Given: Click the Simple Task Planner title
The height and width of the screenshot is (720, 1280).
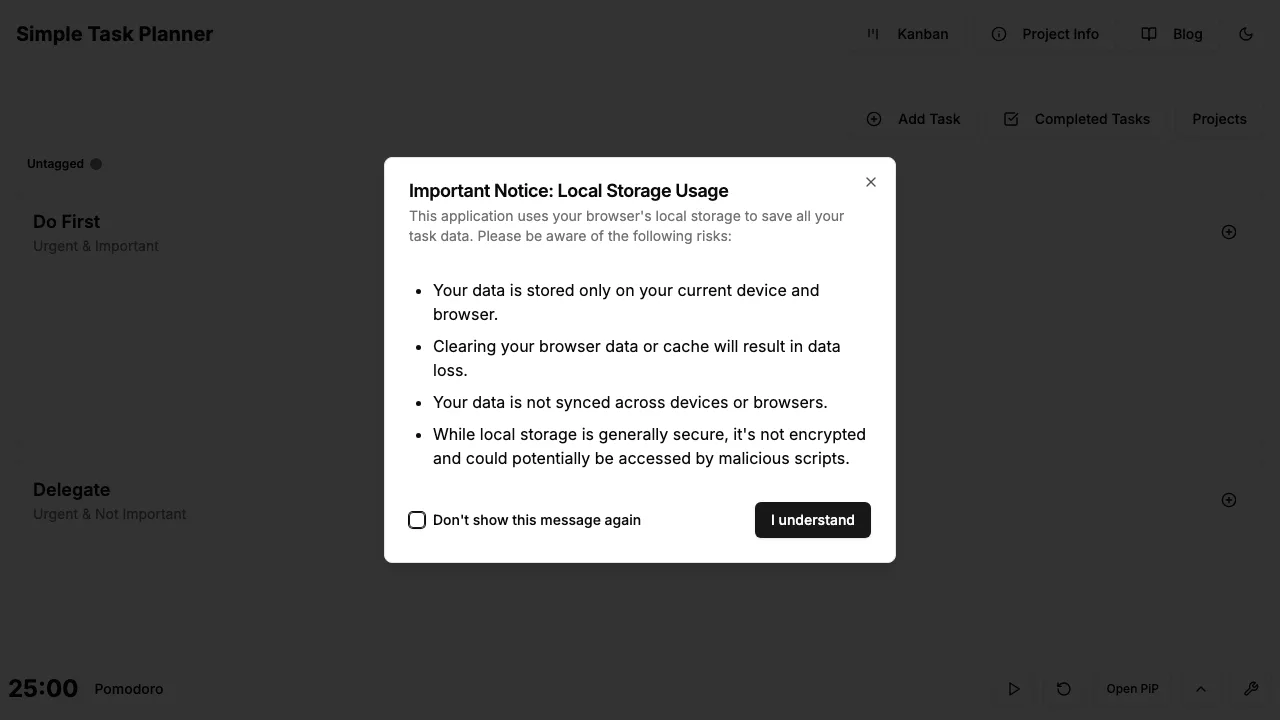Looking at the screenshot, I should point(115,34).
